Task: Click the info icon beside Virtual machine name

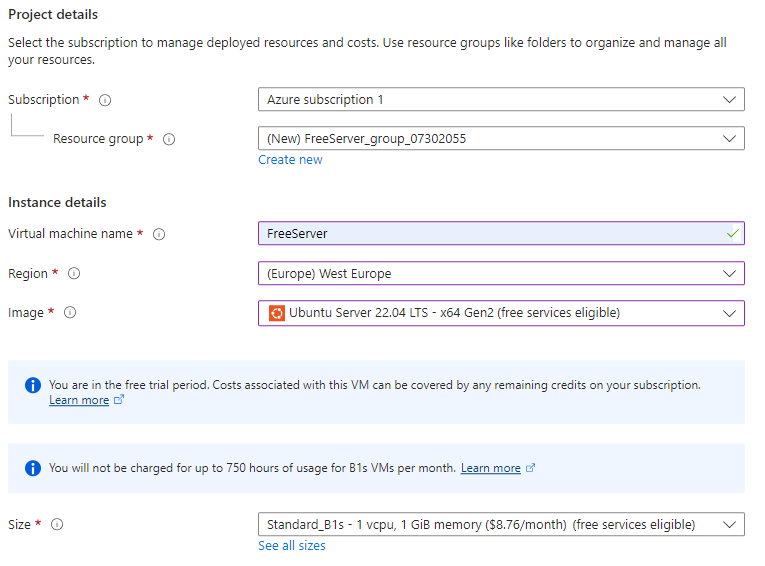Action: [159, 234]
